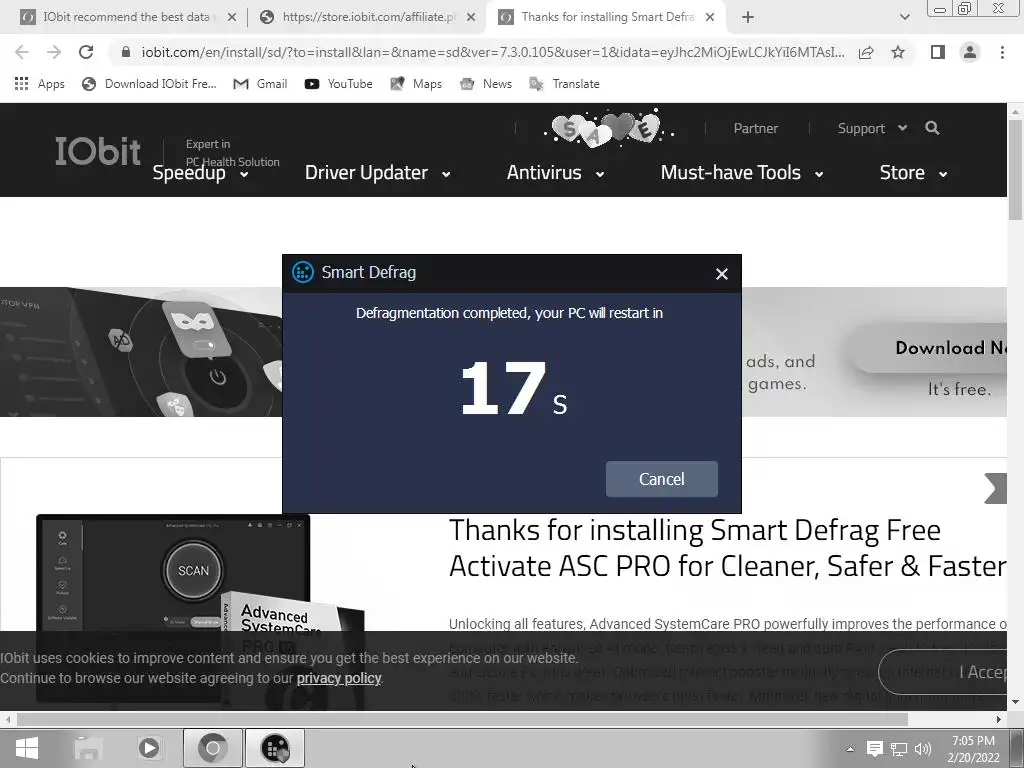1024x768 pixels.
Task: Click the vertical scrollbar down arrow
Action: point(1016,703)
